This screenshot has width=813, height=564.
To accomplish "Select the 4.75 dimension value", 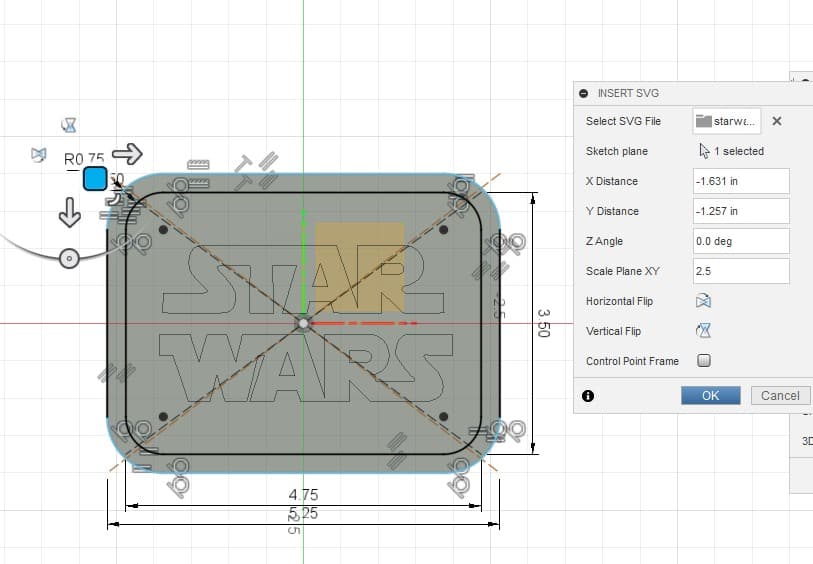I will [303, 495].
